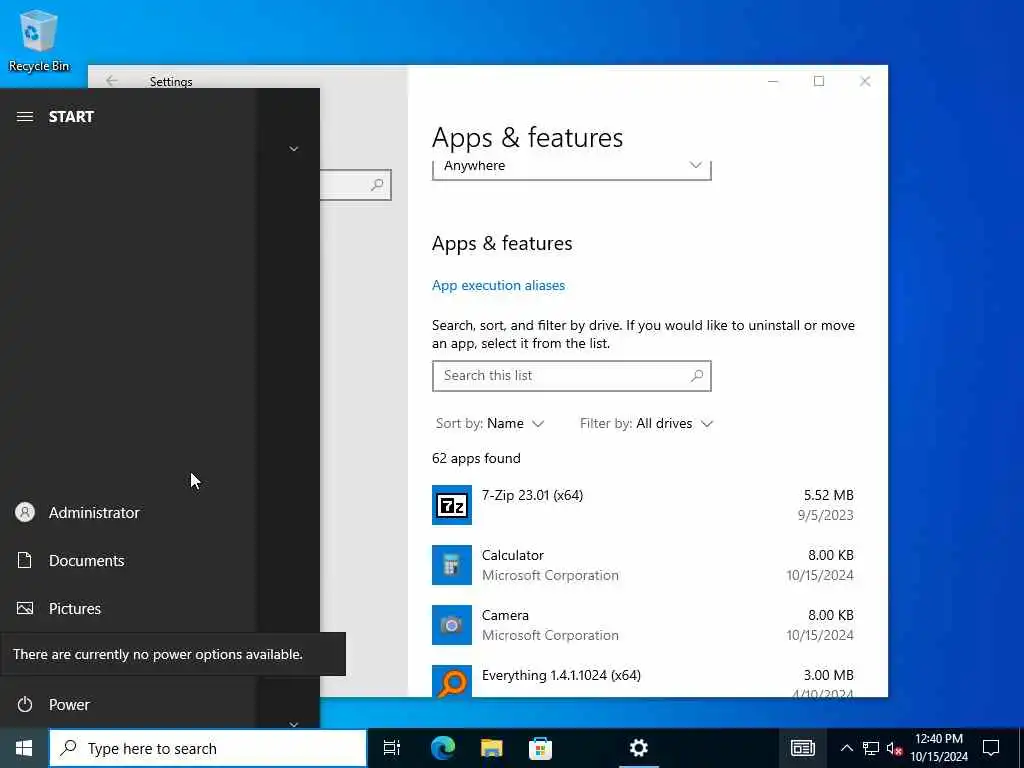Screen dimensions: 1024x768
Task: Open the Sort by Name dropdown
Action: 490,424
